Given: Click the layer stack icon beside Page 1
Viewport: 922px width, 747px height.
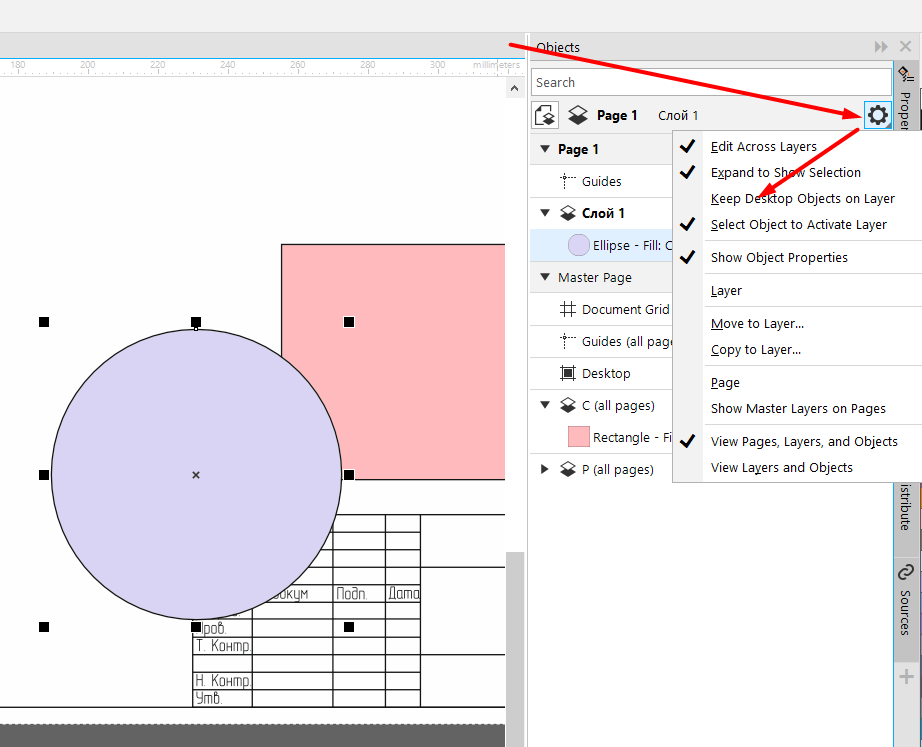Looking at the screenshot, I should click(577, 115).
